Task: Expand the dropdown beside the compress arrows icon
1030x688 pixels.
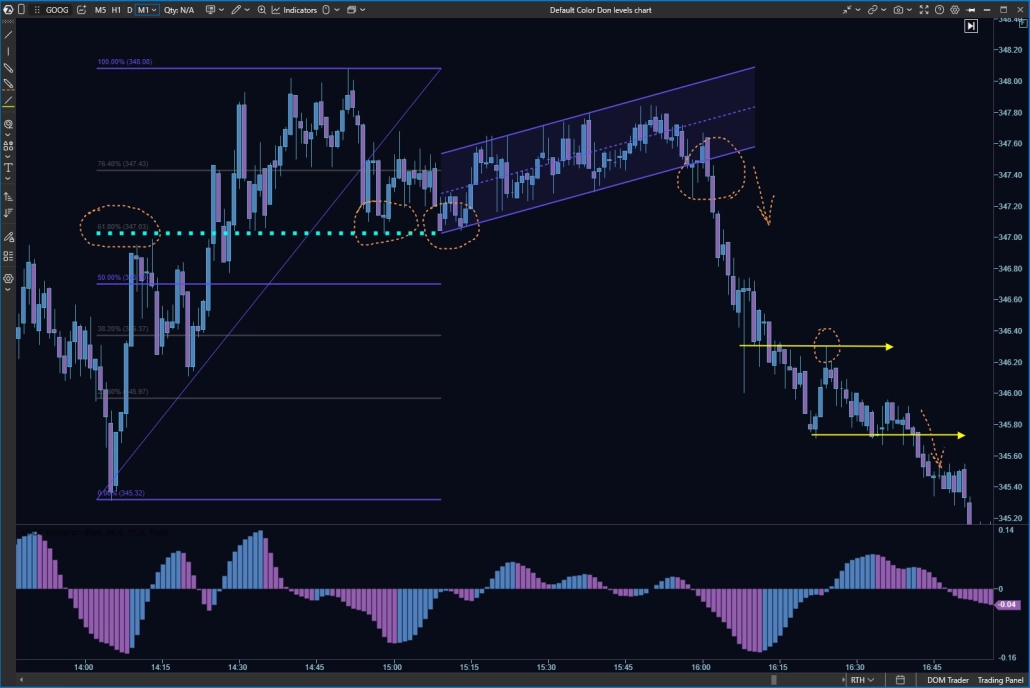Action: [x=858, y=10]
